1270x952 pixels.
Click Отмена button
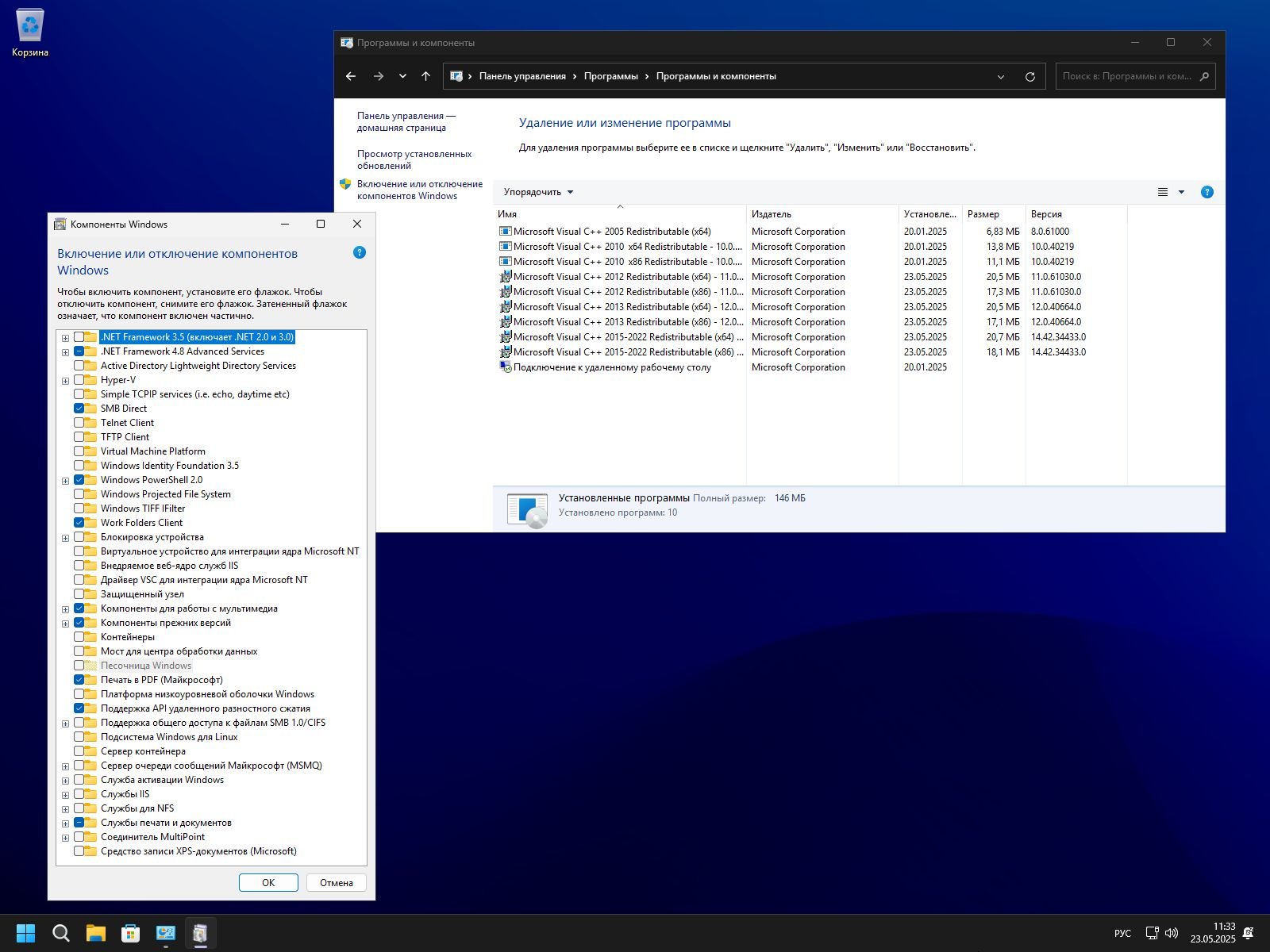click(x=337, y=883)
